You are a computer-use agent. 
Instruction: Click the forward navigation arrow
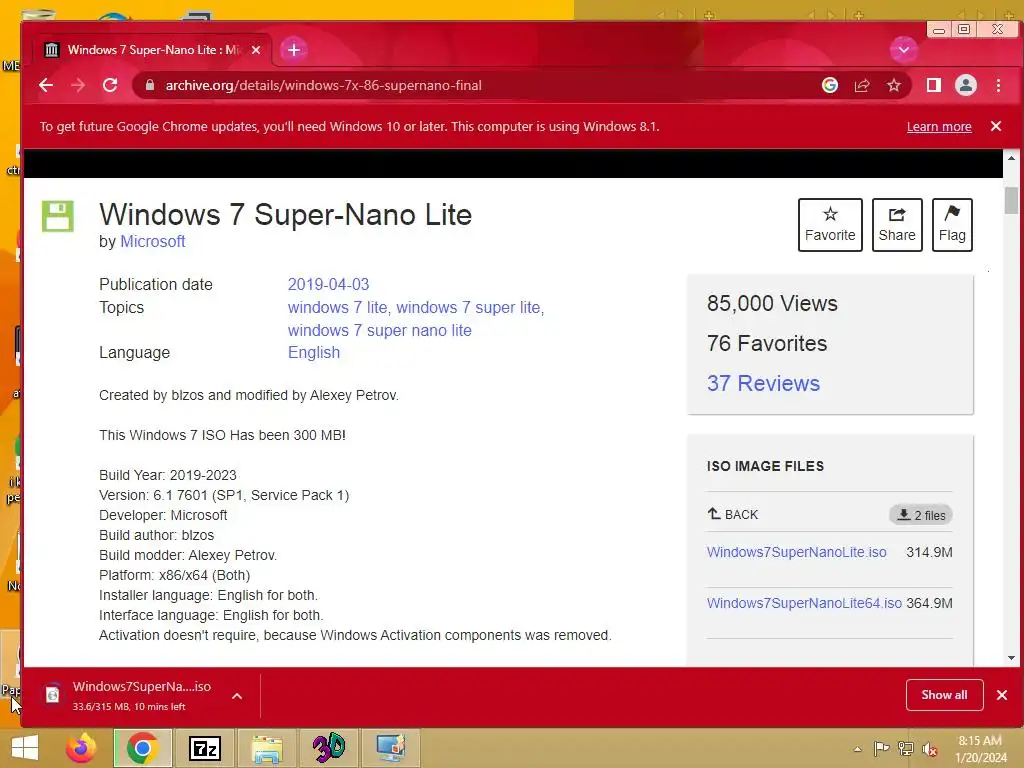pyautogui.click(x=78, y=85)
